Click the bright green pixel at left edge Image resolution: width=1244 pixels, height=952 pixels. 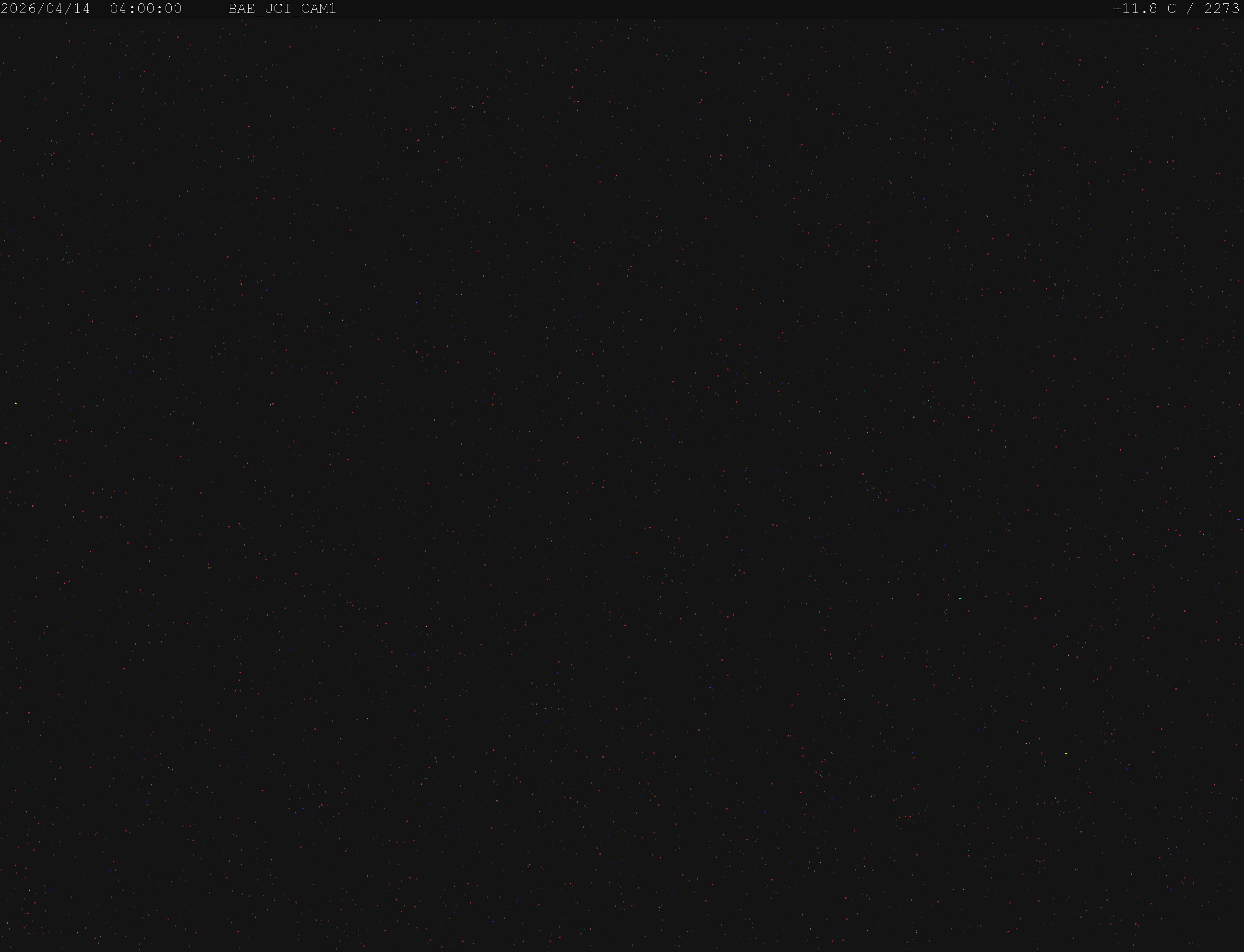(16, 403)
